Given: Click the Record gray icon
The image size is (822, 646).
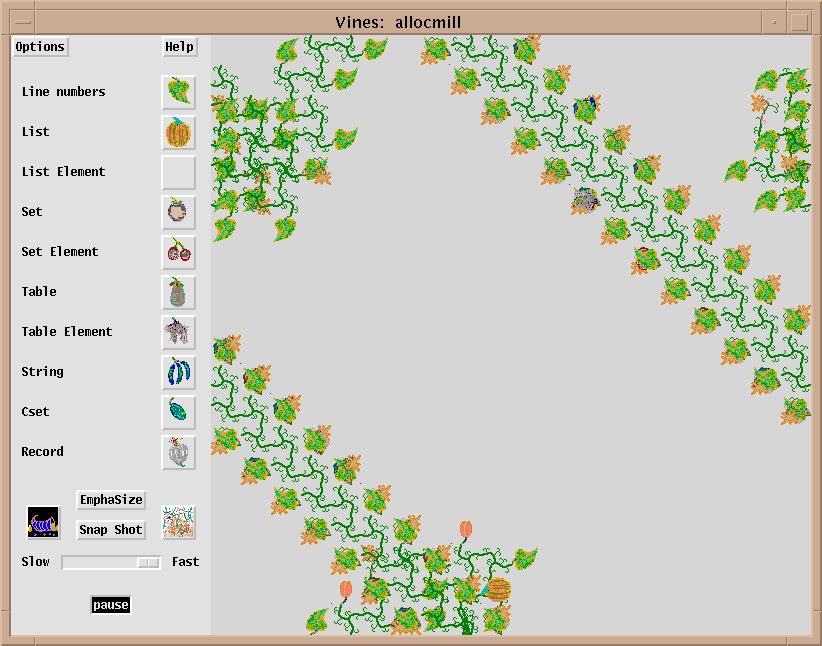Looking at the screenshot, I should pyautogui.click(x=179, y=452).
